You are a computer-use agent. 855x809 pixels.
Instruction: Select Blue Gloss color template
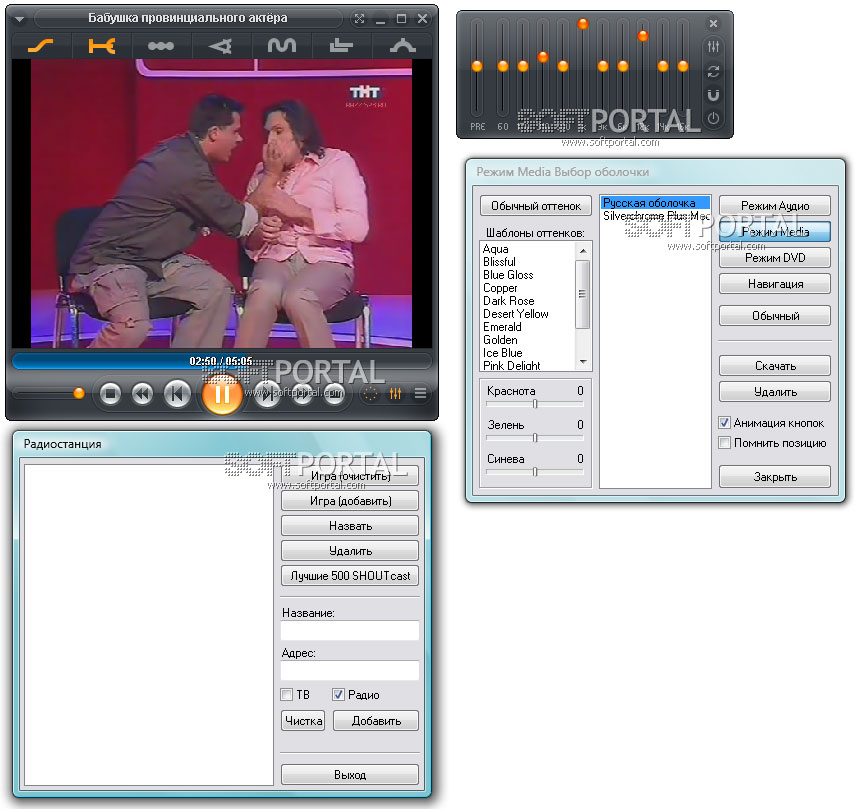[508, 275]
